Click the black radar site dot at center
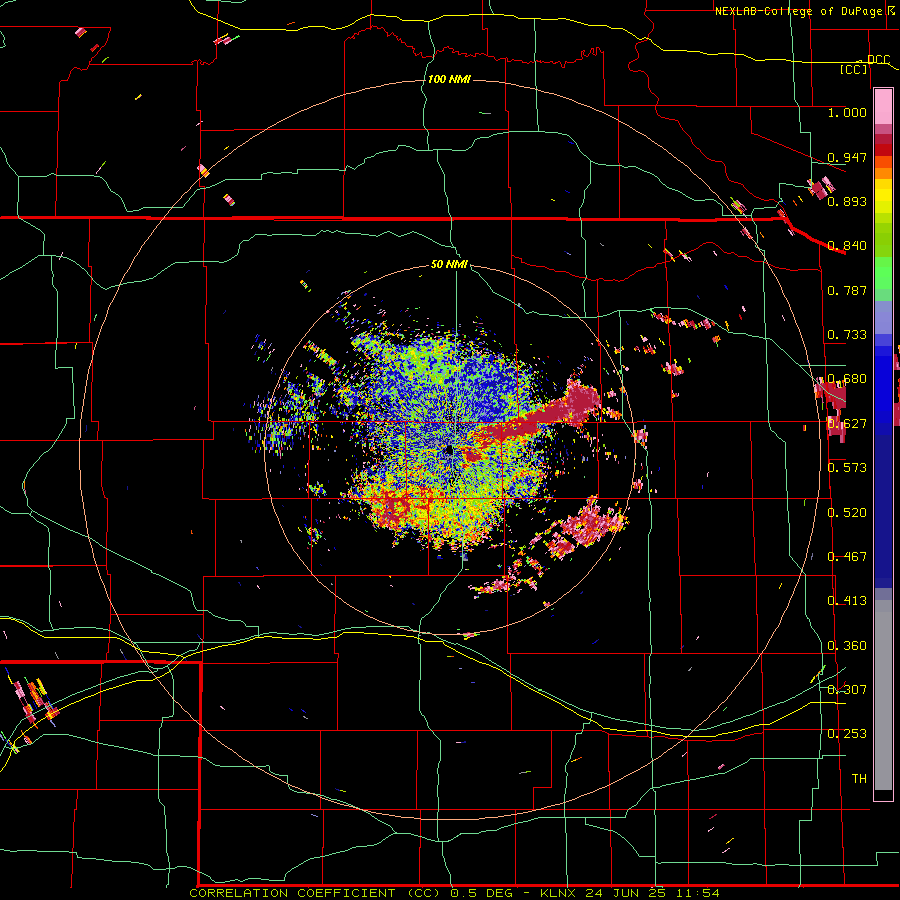The height and width of the screenshot is (900, 900). [x=449, y=449]
